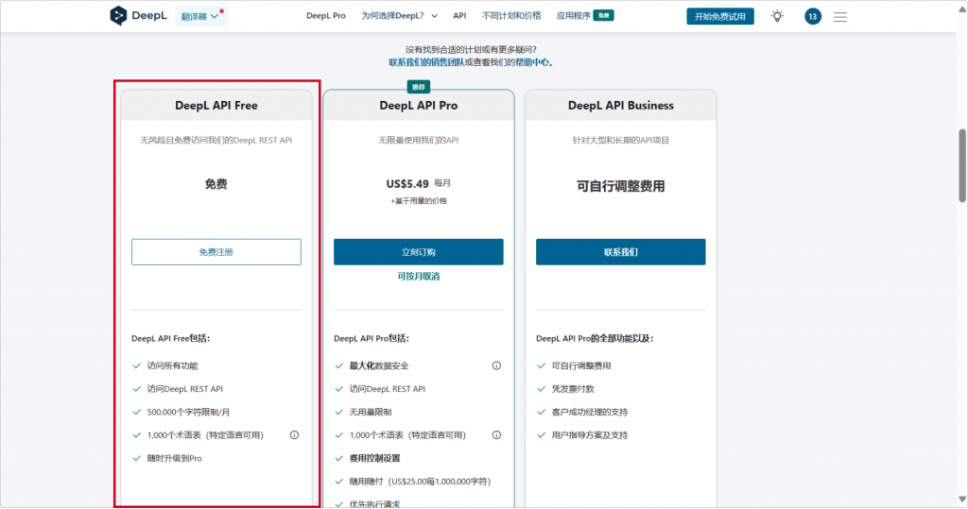This screenshot has height=509, width=968.
Task: Open info icon beside 最大化数据安全
Action: [x=496, y=366]
